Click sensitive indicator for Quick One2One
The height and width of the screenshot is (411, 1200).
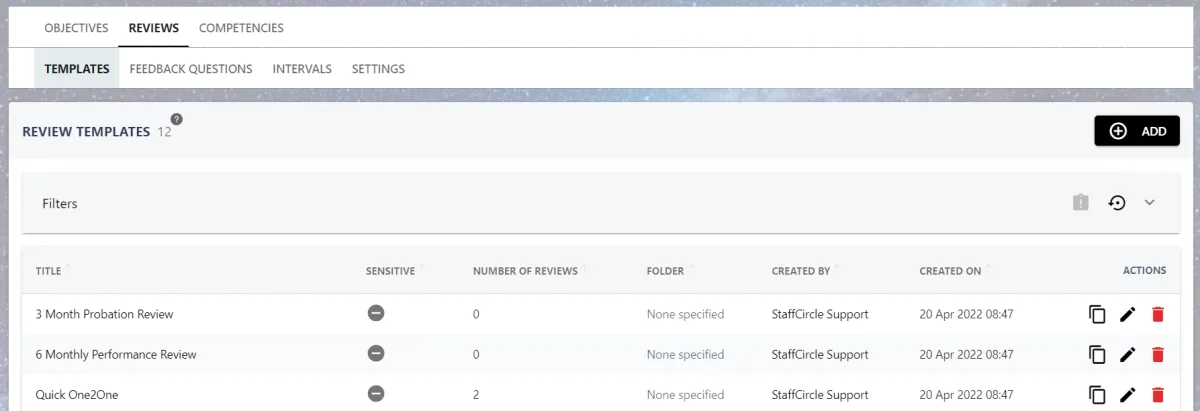coord(376,393)
